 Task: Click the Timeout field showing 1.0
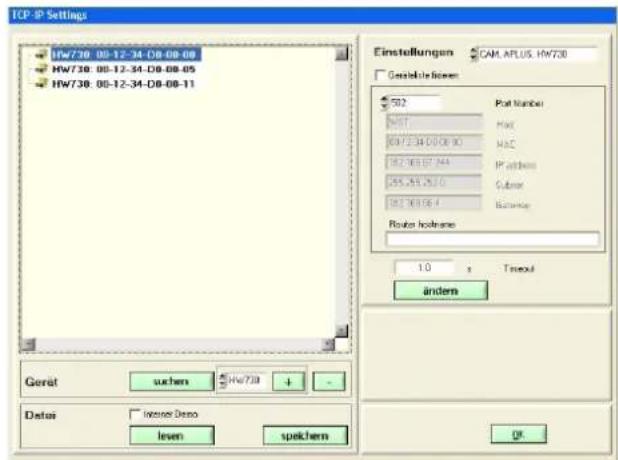click(424, 268)
